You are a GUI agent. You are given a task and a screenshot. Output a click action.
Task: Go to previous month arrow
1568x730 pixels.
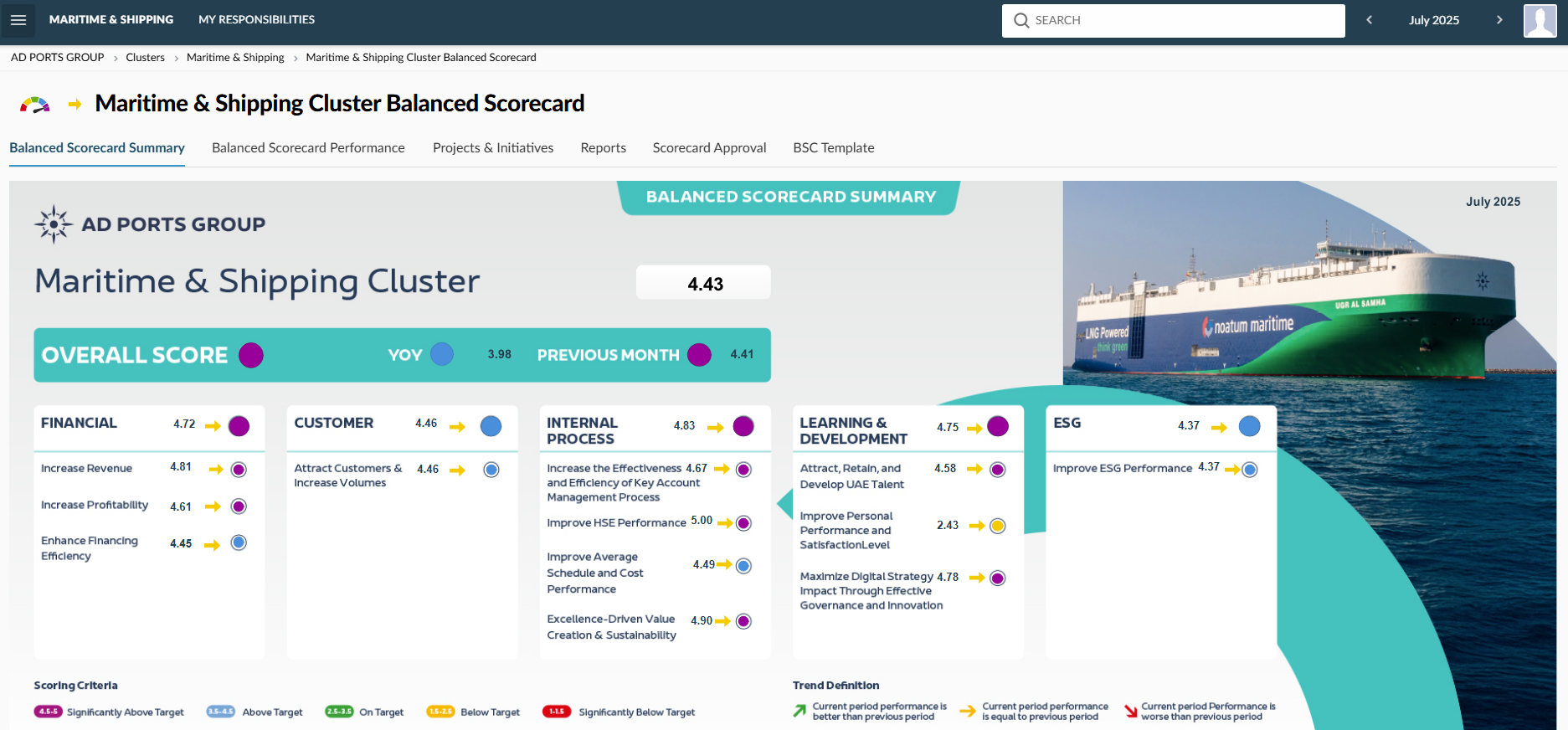[x=1370, y=20]
